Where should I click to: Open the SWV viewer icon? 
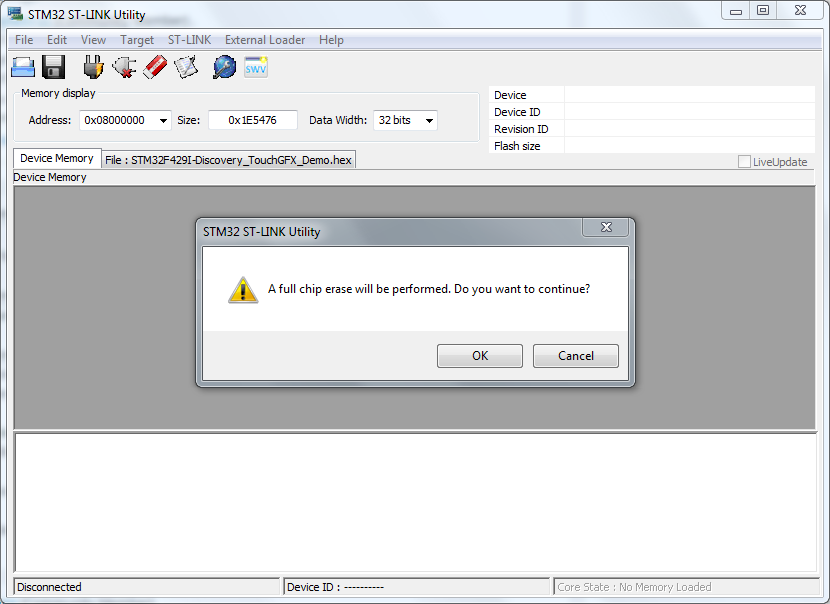pos(256,67)
